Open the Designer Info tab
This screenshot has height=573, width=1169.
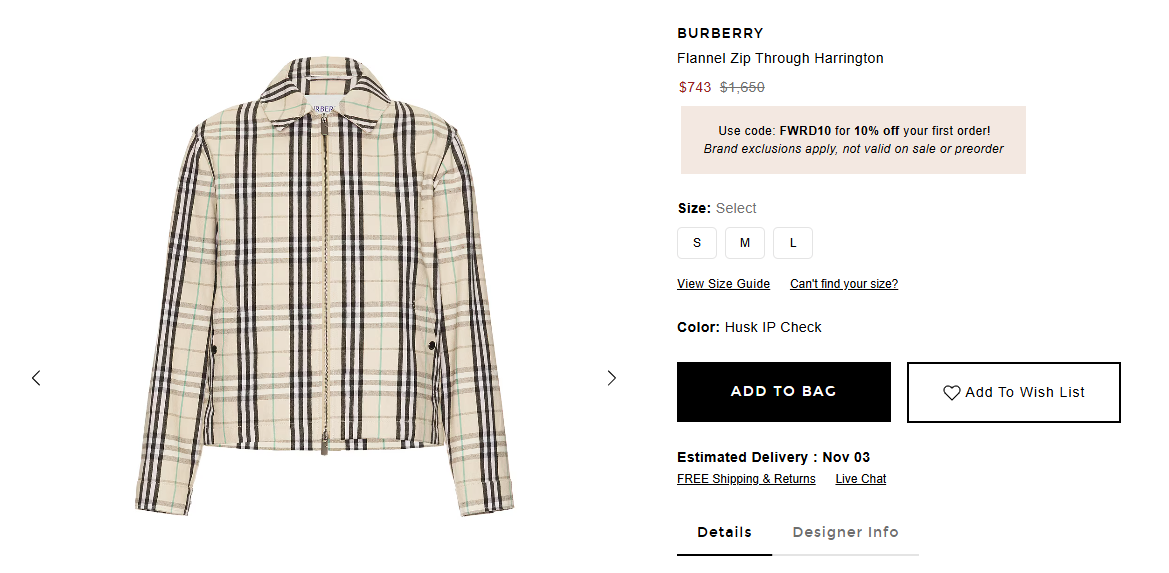coord(845,532)
